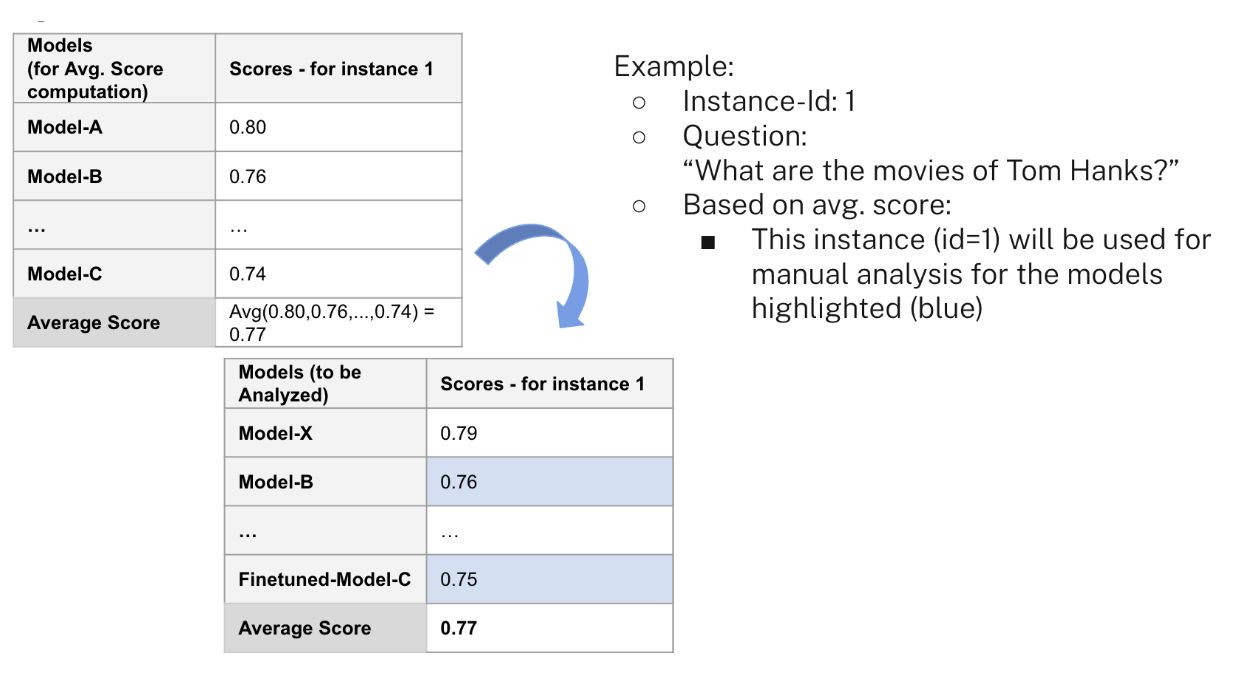Image resolution: width=1258 pixels, height=678 pixels.
Task: Select the 0.79 score cell
Action: (550, 433)
